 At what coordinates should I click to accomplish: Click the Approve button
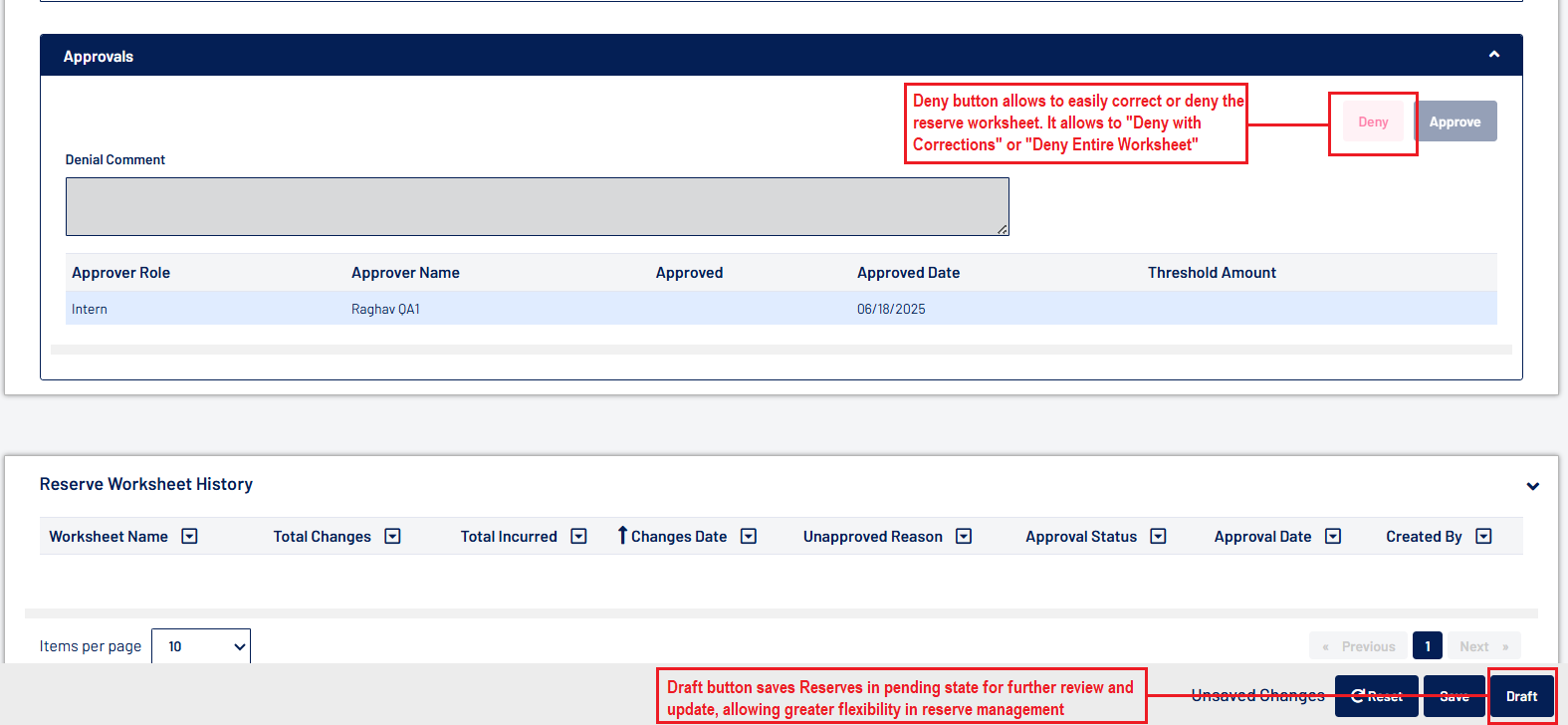[x=1455, y=121]
